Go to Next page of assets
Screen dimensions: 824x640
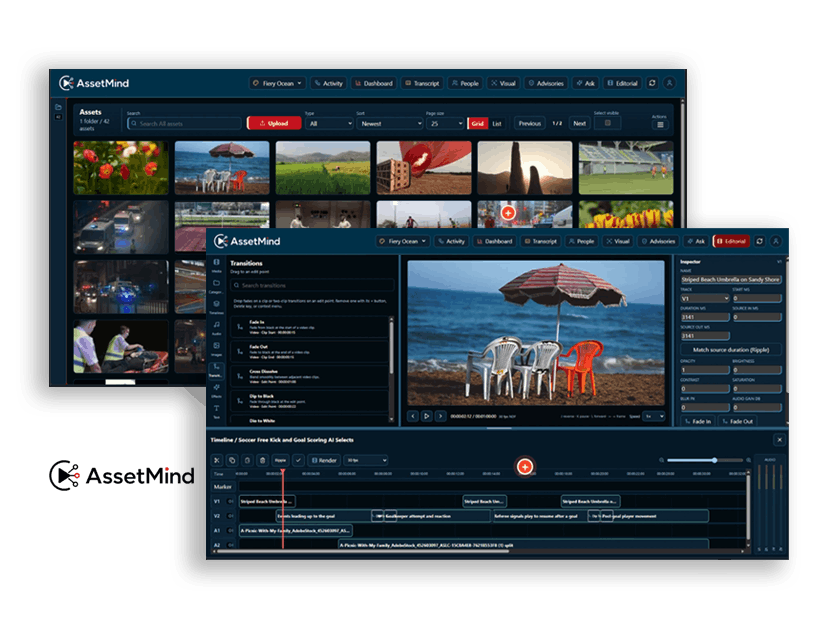point(579,123)
